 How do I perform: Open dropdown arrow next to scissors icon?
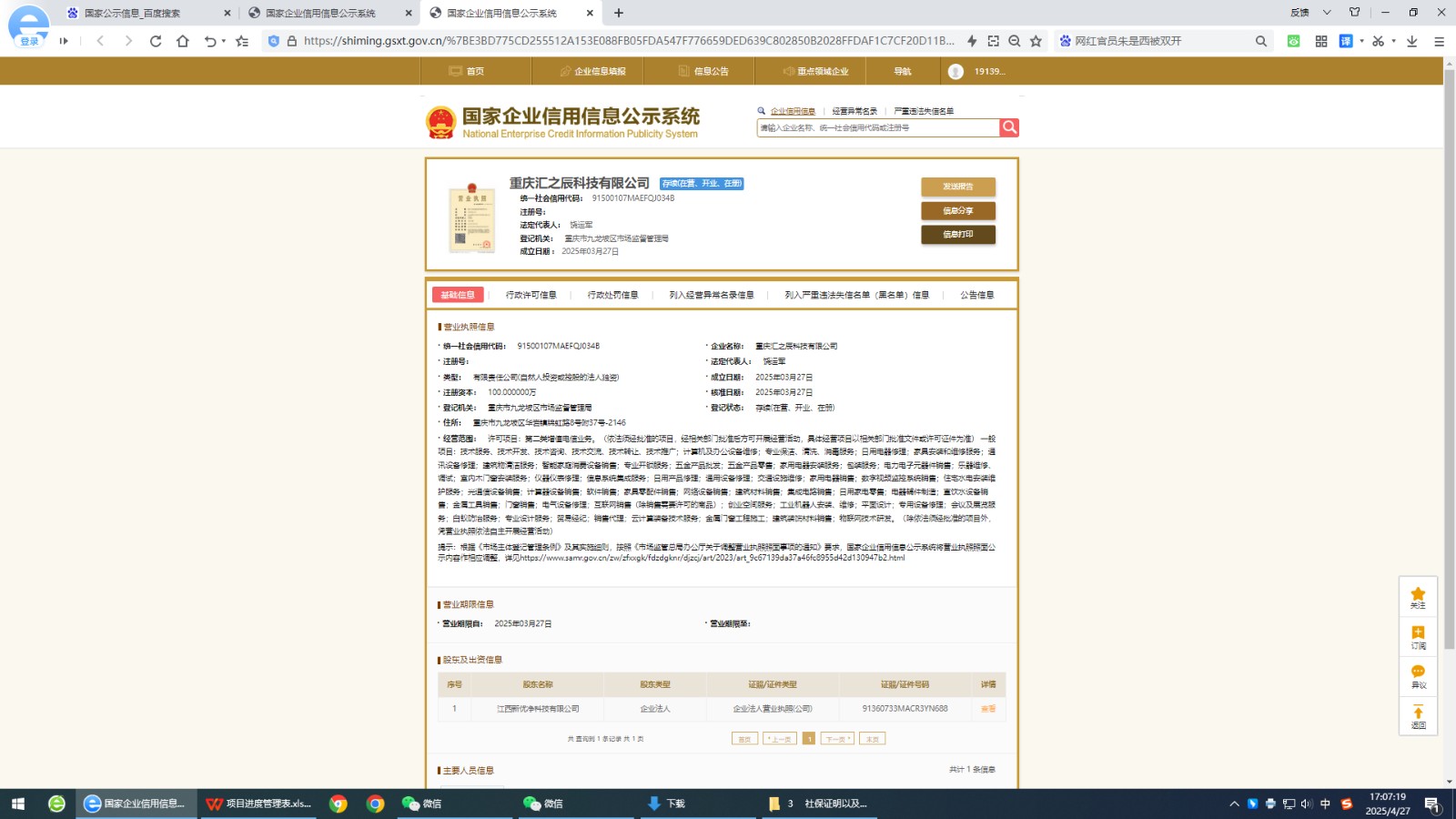[x=1393, y=41]
